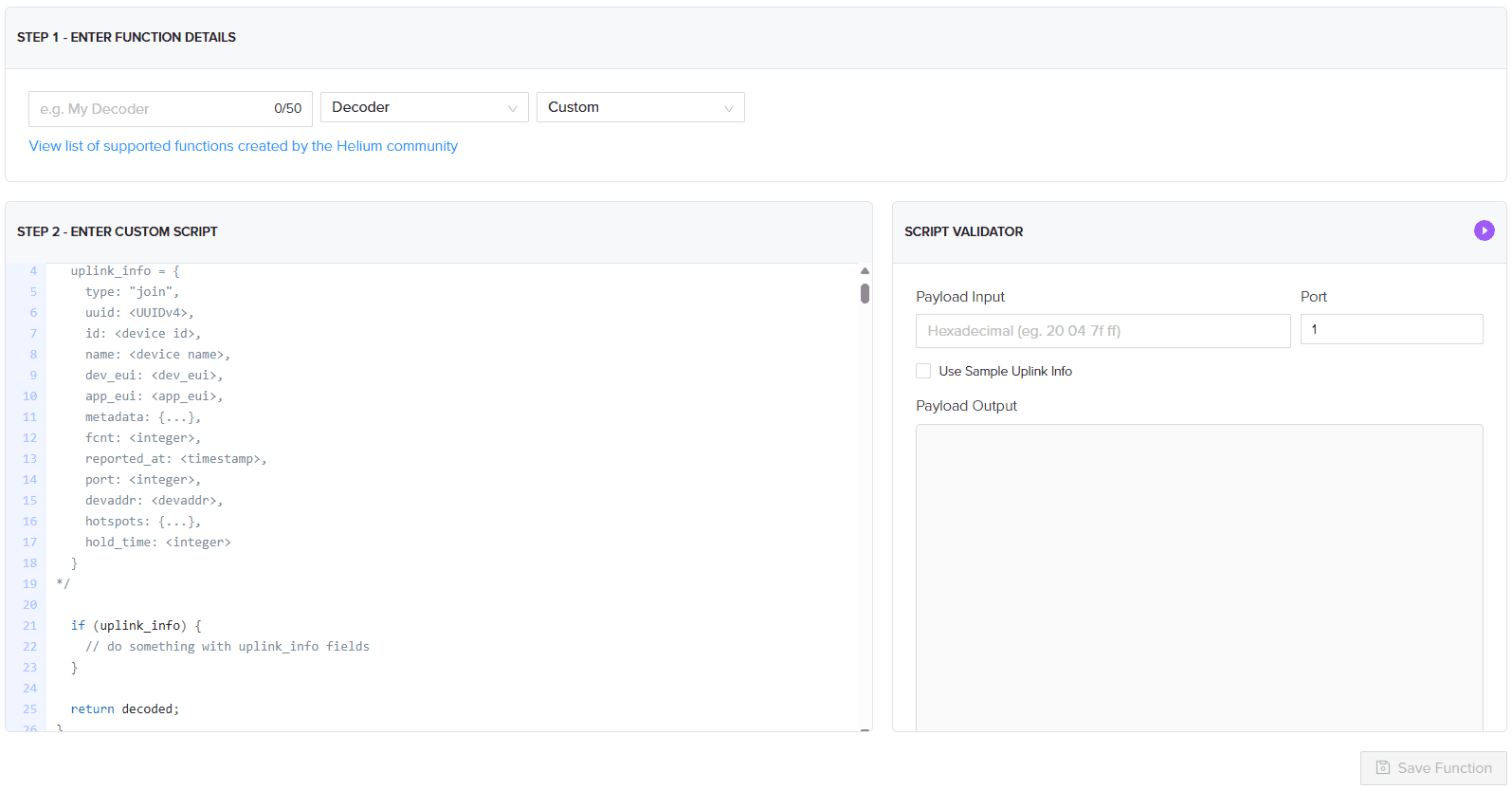This screenshot has height=791, width=1512.
Task: Click the 'dev_eui: <dev_eui>,' code line
Action: click(x=155, y=375)
